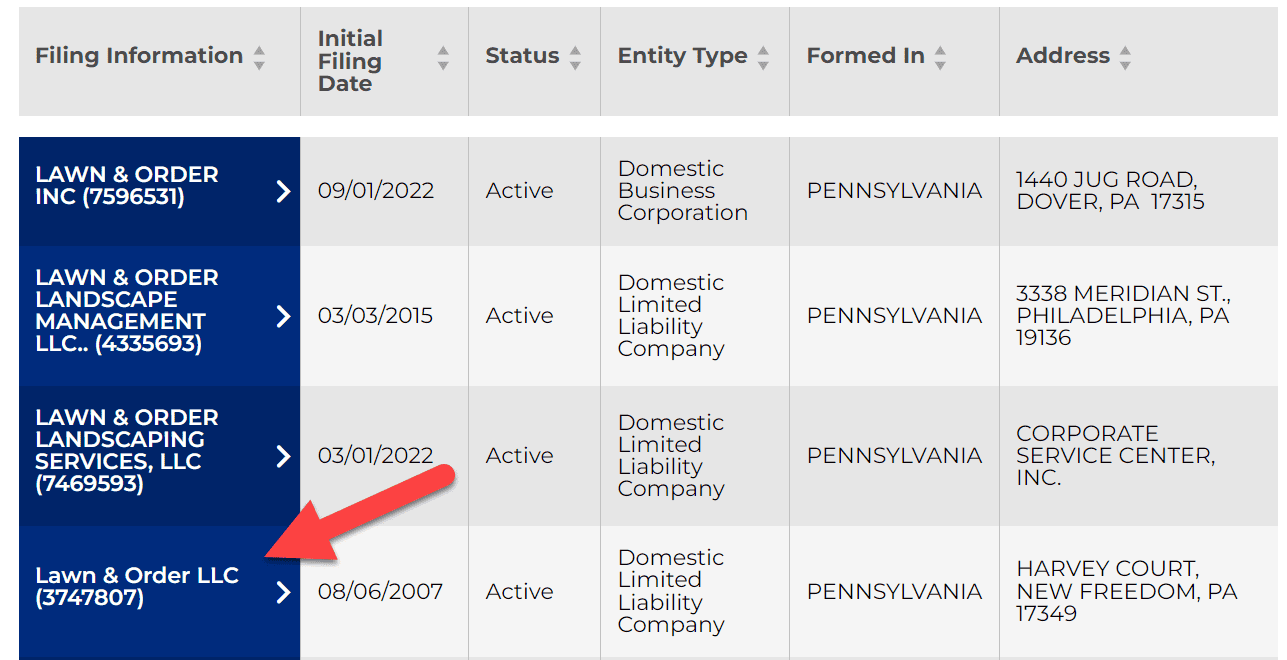Screen dimensions: 1287x660
Task: Click the Status column sort icon
Action: (573, 57)
